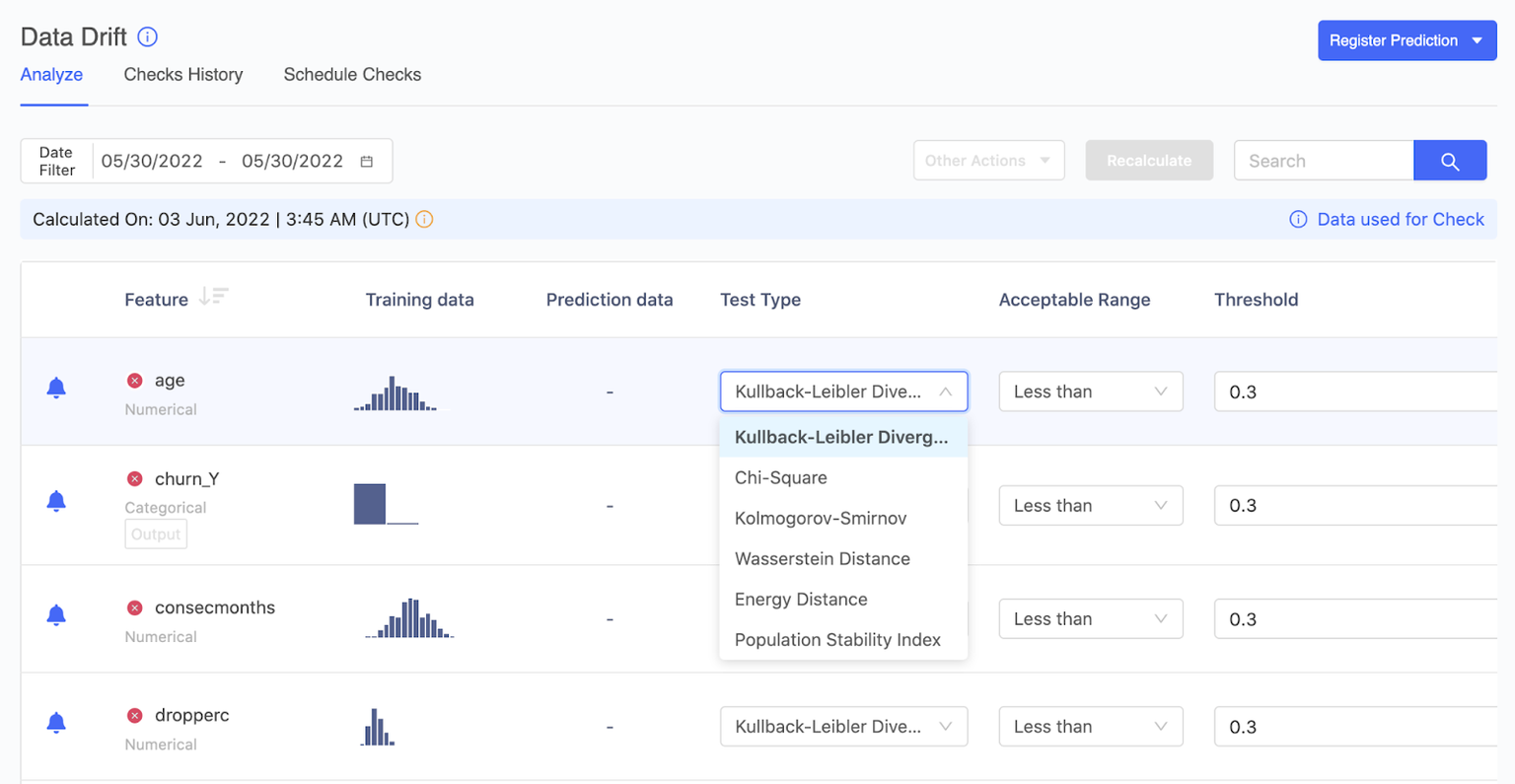Image resolution: width=1515 pixels, height=784 pixels.
Task: Open the calendar icon in Date Filter
Action: point(367,160)
